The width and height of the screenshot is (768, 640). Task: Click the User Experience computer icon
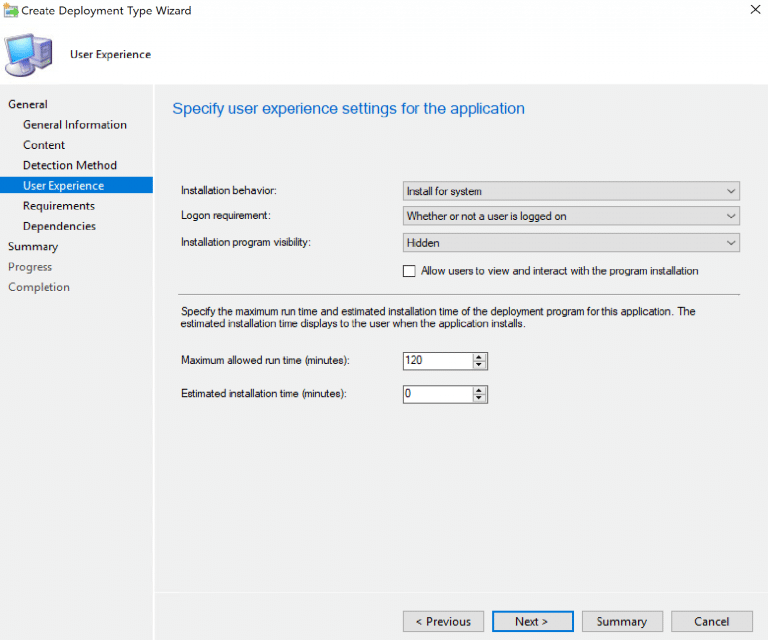pos(32,54)
